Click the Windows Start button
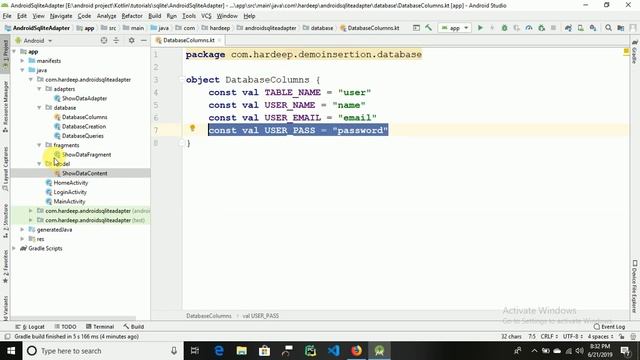Viewport: 640px width, 360px height. 11,351
